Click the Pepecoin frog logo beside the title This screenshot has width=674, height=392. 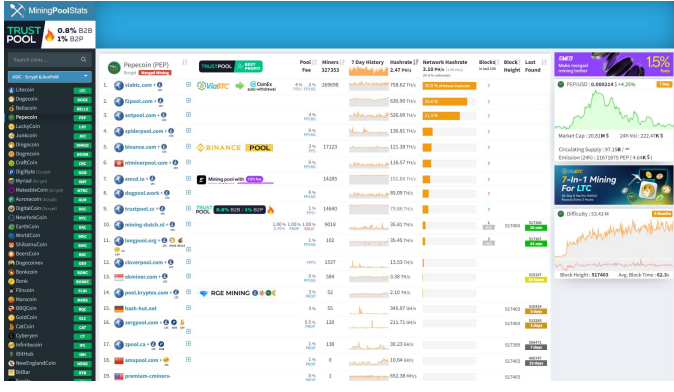114,67
